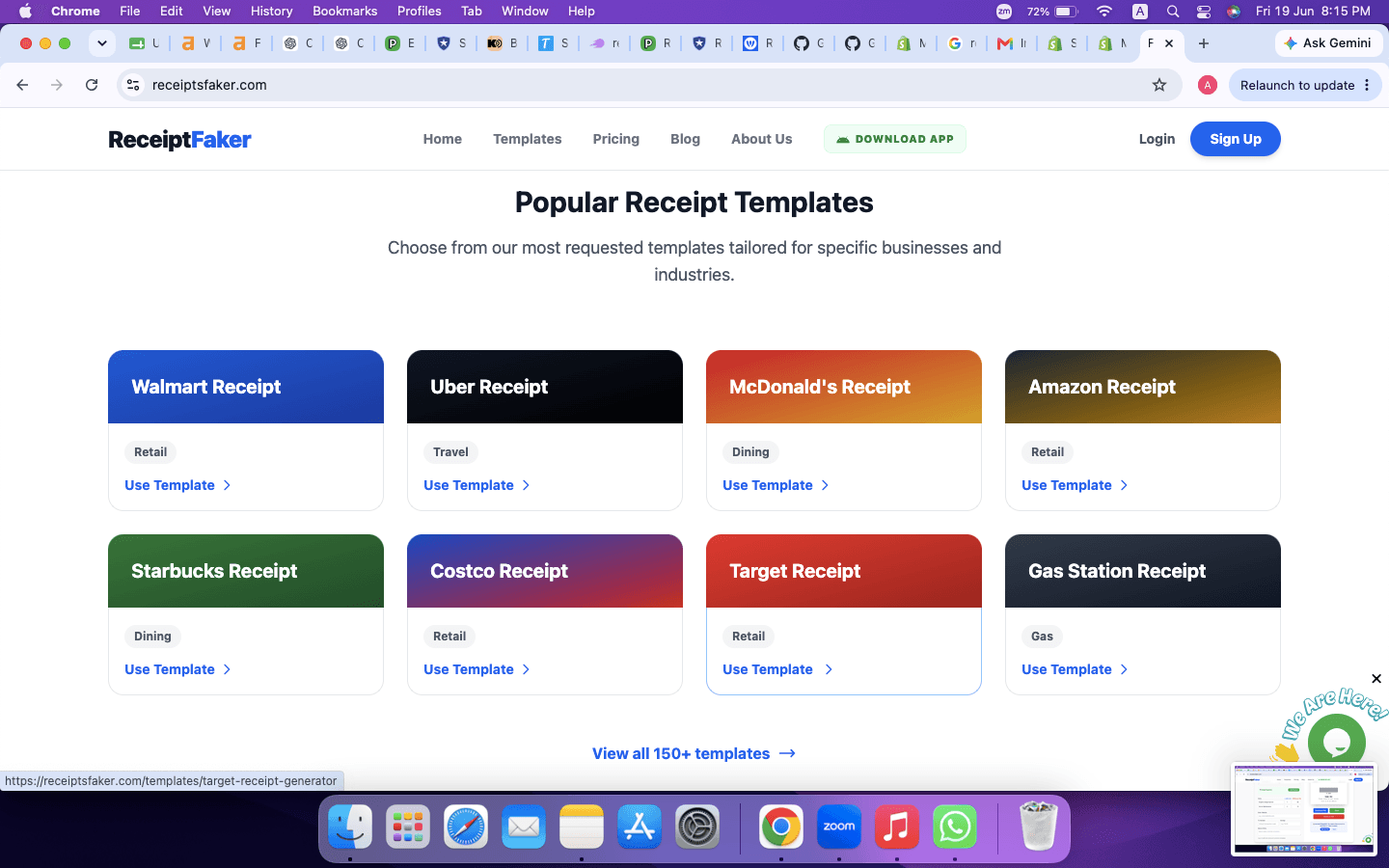1389x868 pixels.
Task: Reload the page using the refresh icon
Action: point(92,85)
